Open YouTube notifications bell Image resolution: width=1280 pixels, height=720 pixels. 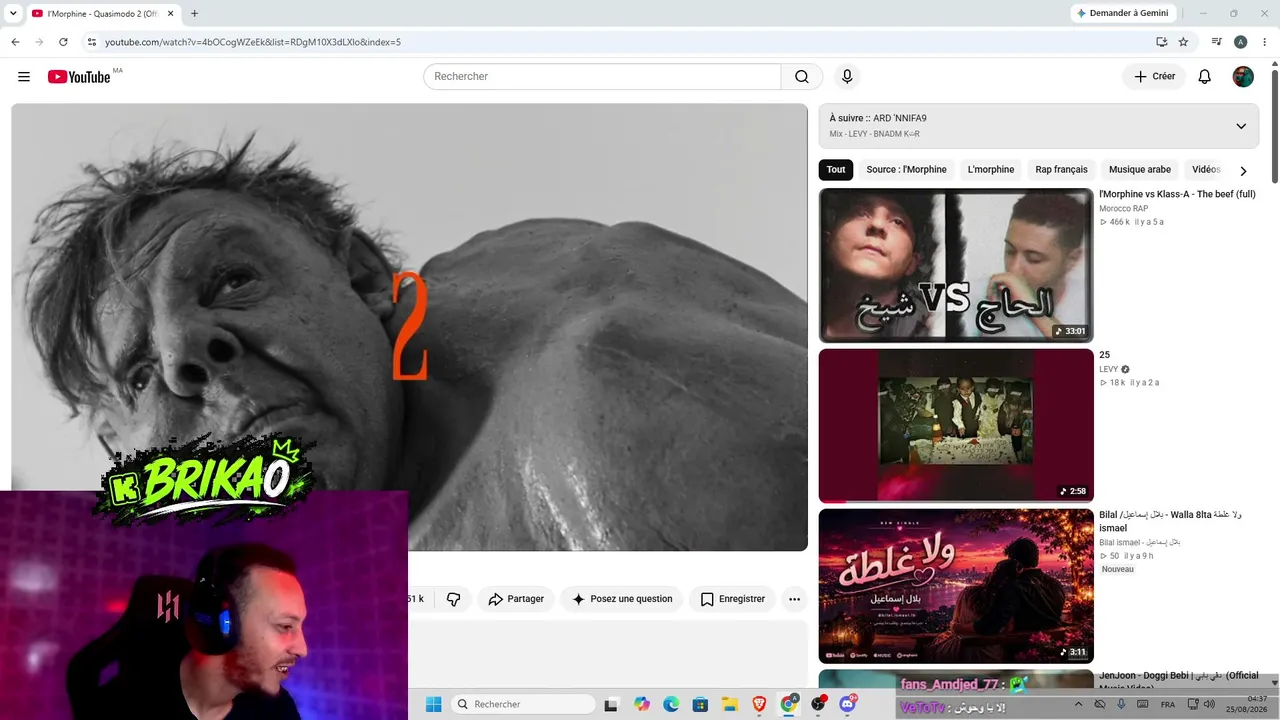point(1205,77)
